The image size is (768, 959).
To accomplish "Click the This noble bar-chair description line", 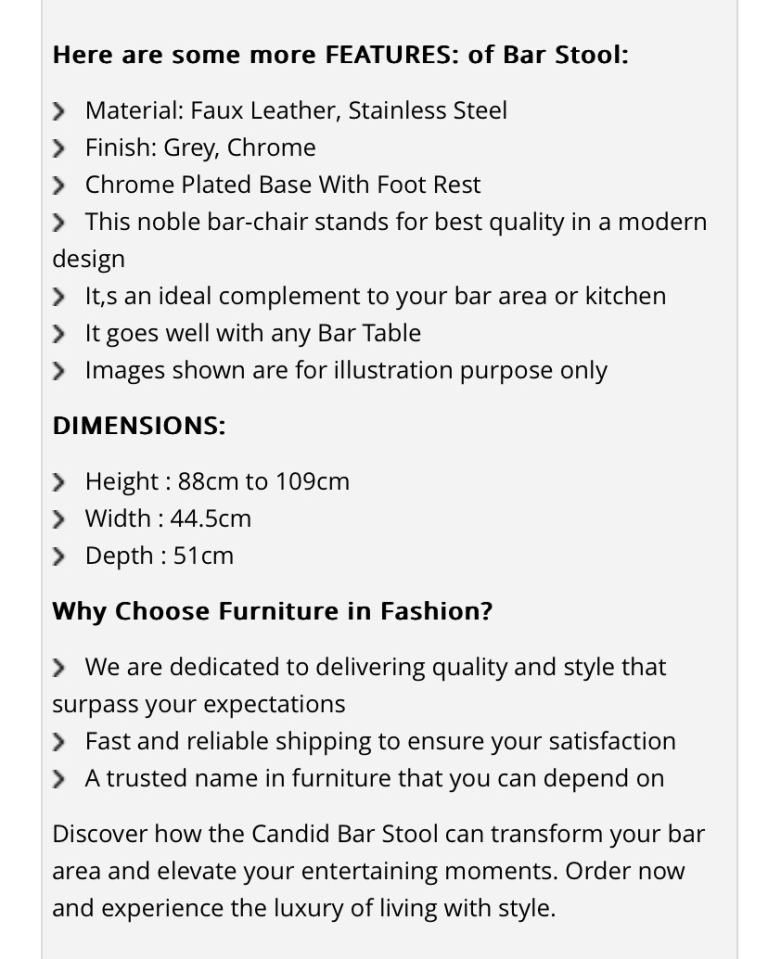I will (380, 240).
